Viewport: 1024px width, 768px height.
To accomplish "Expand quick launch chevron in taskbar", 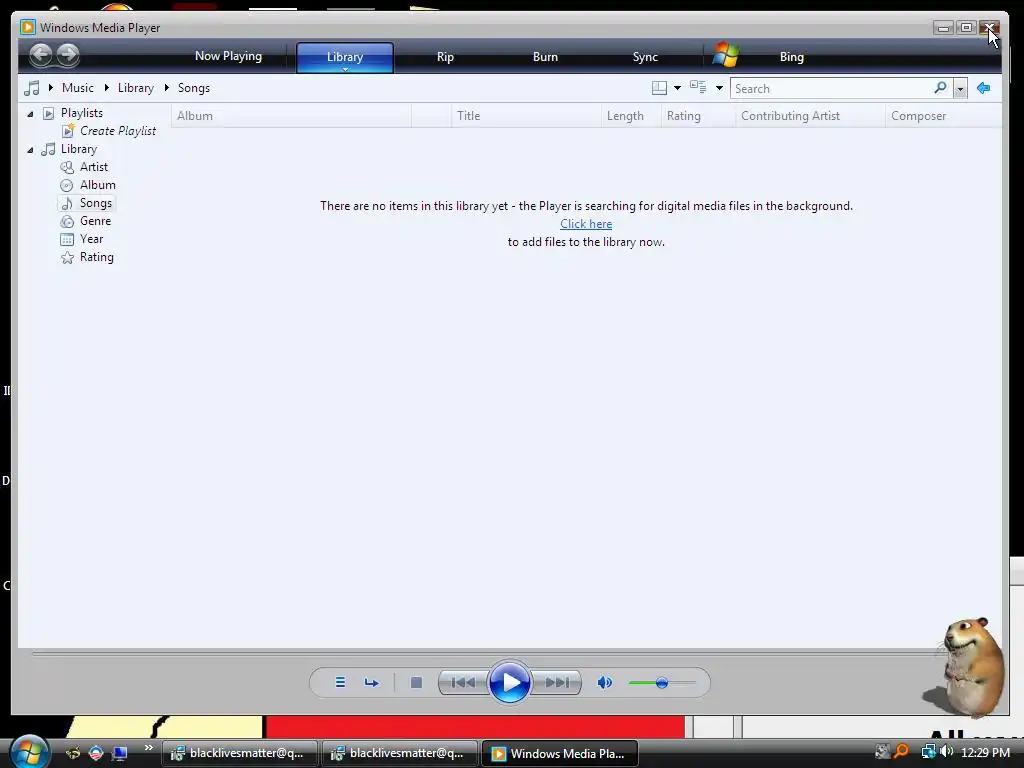I will tap(149, 748).
